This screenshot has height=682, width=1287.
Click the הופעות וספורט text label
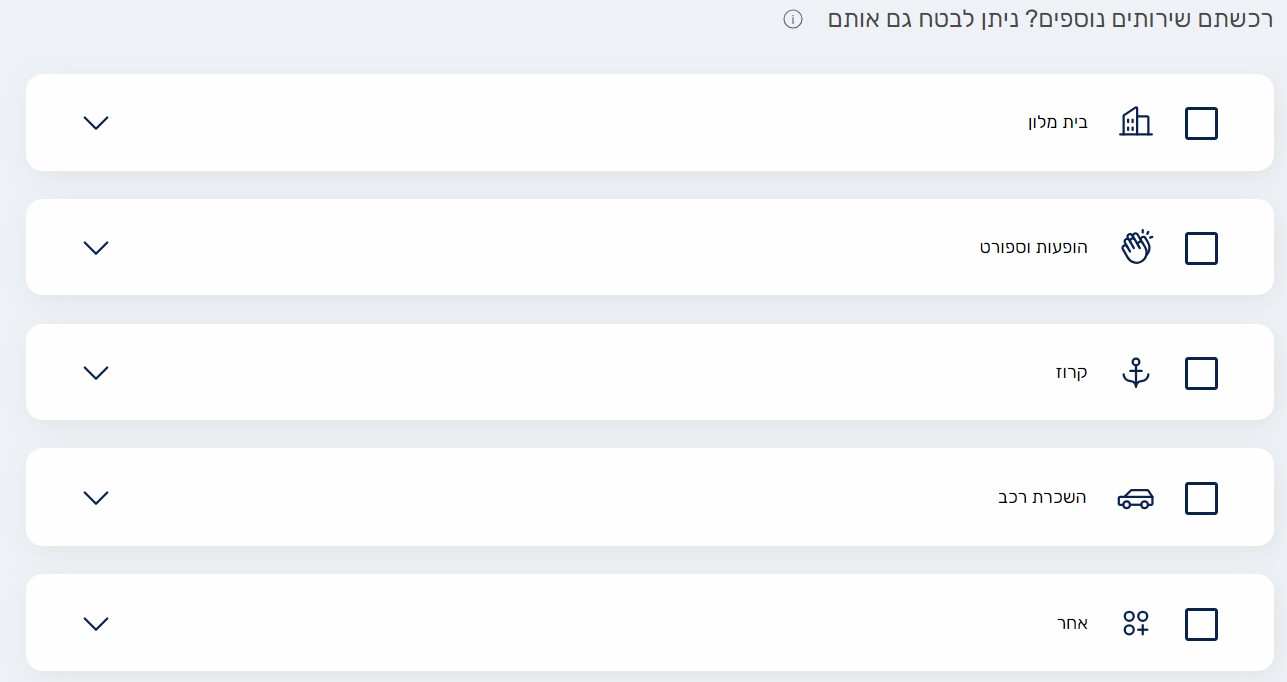[1033, 247]
